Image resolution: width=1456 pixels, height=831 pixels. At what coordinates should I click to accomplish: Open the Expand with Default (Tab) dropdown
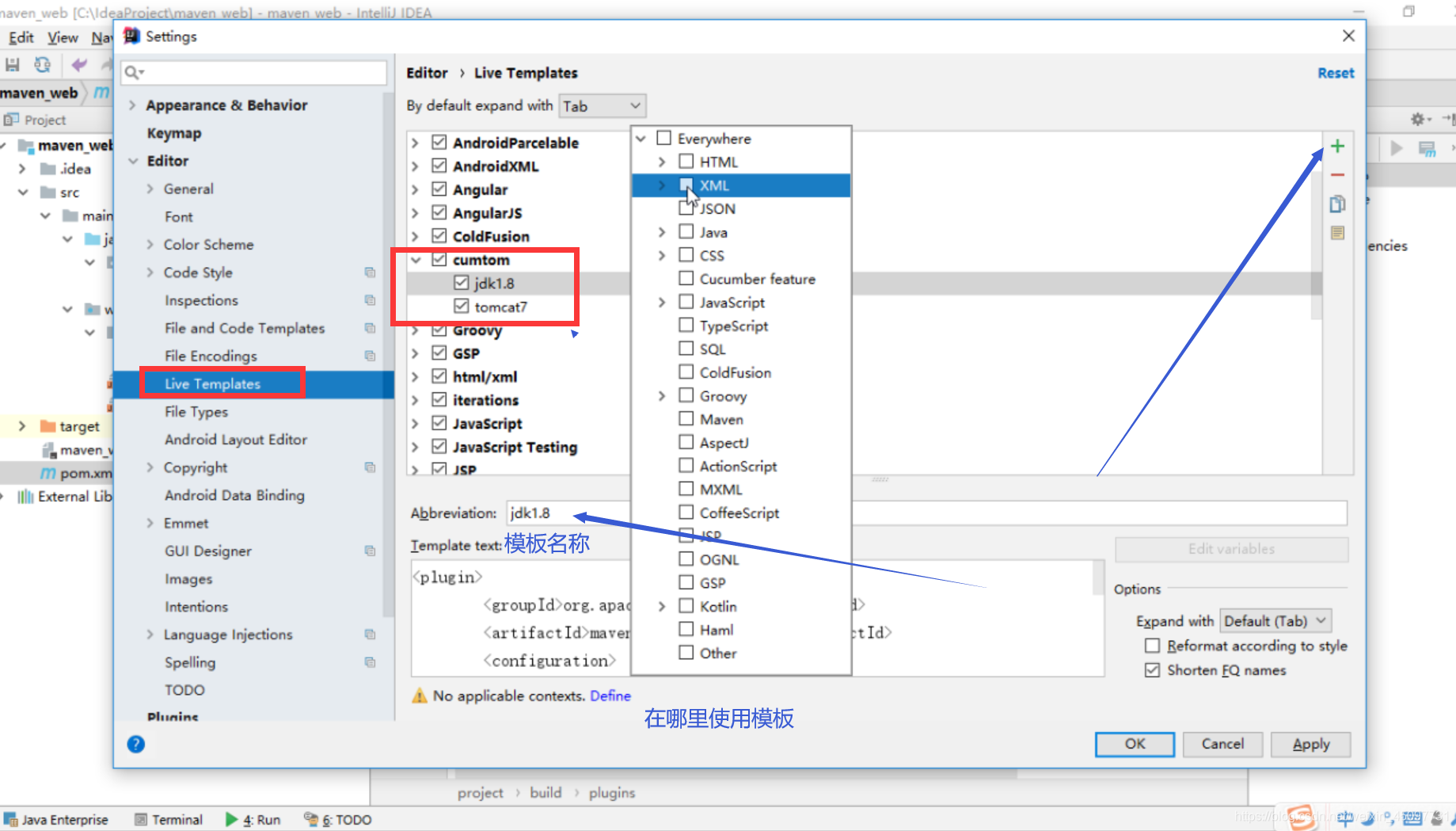click(x=1275, y=621)
